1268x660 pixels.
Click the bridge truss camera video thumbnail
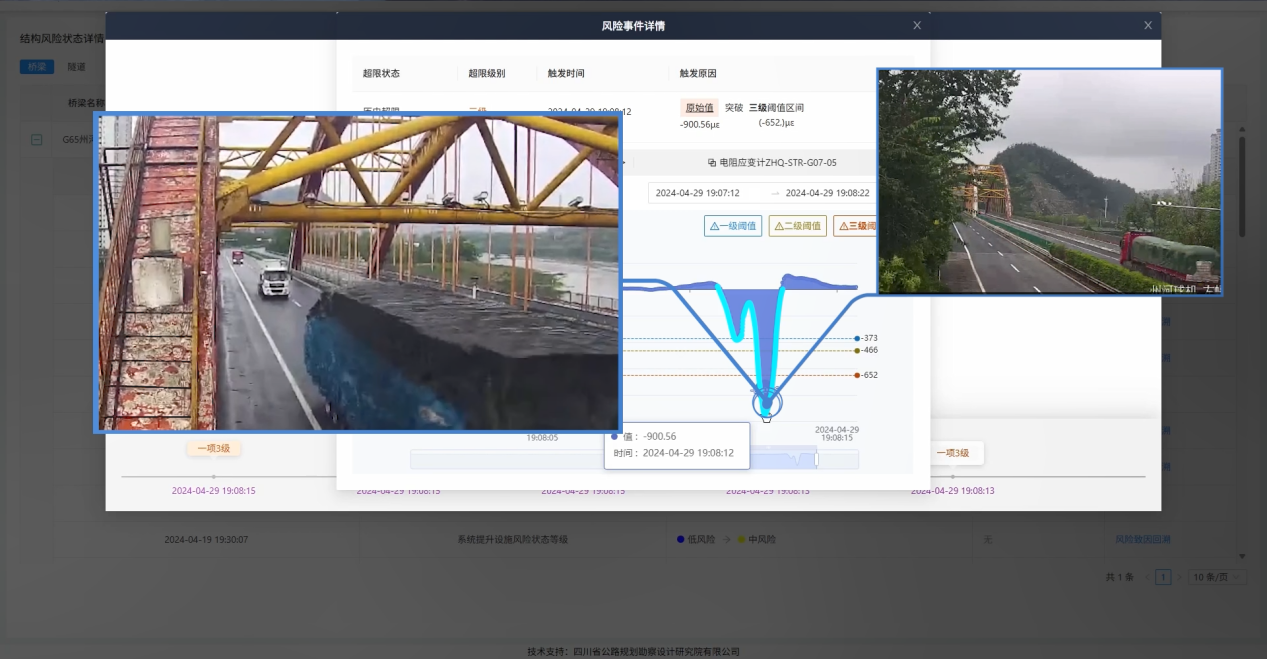[x=357, y=272]
